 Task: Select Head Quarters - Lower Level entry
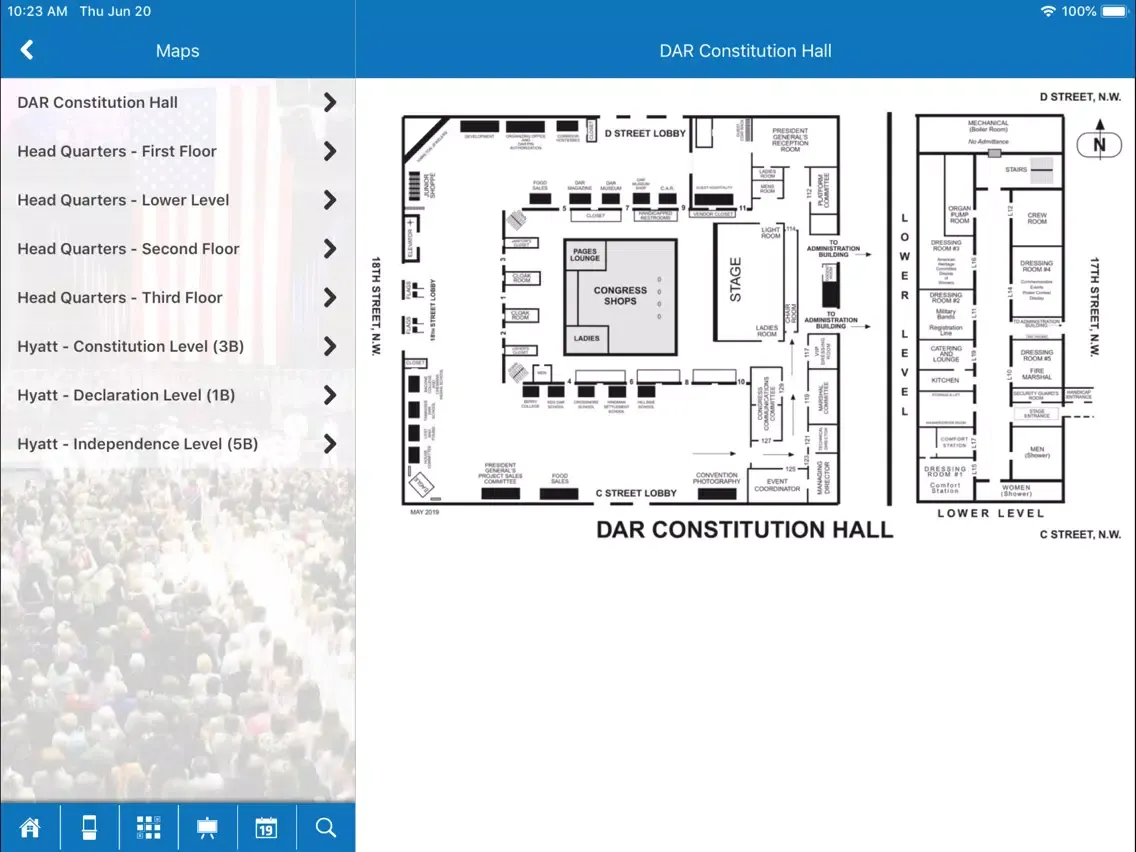pos(178,200)
